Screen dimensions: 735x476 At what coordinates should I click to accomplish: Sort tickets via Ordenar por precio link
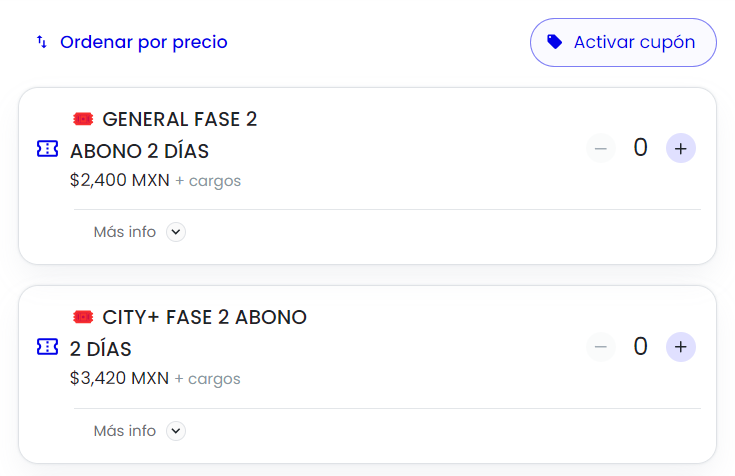[x=143, y=42]
